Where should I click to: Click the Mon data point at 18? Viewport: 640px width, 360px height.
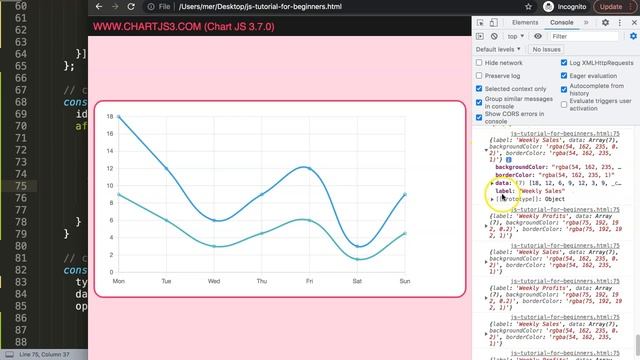click(x=119, y=117)
